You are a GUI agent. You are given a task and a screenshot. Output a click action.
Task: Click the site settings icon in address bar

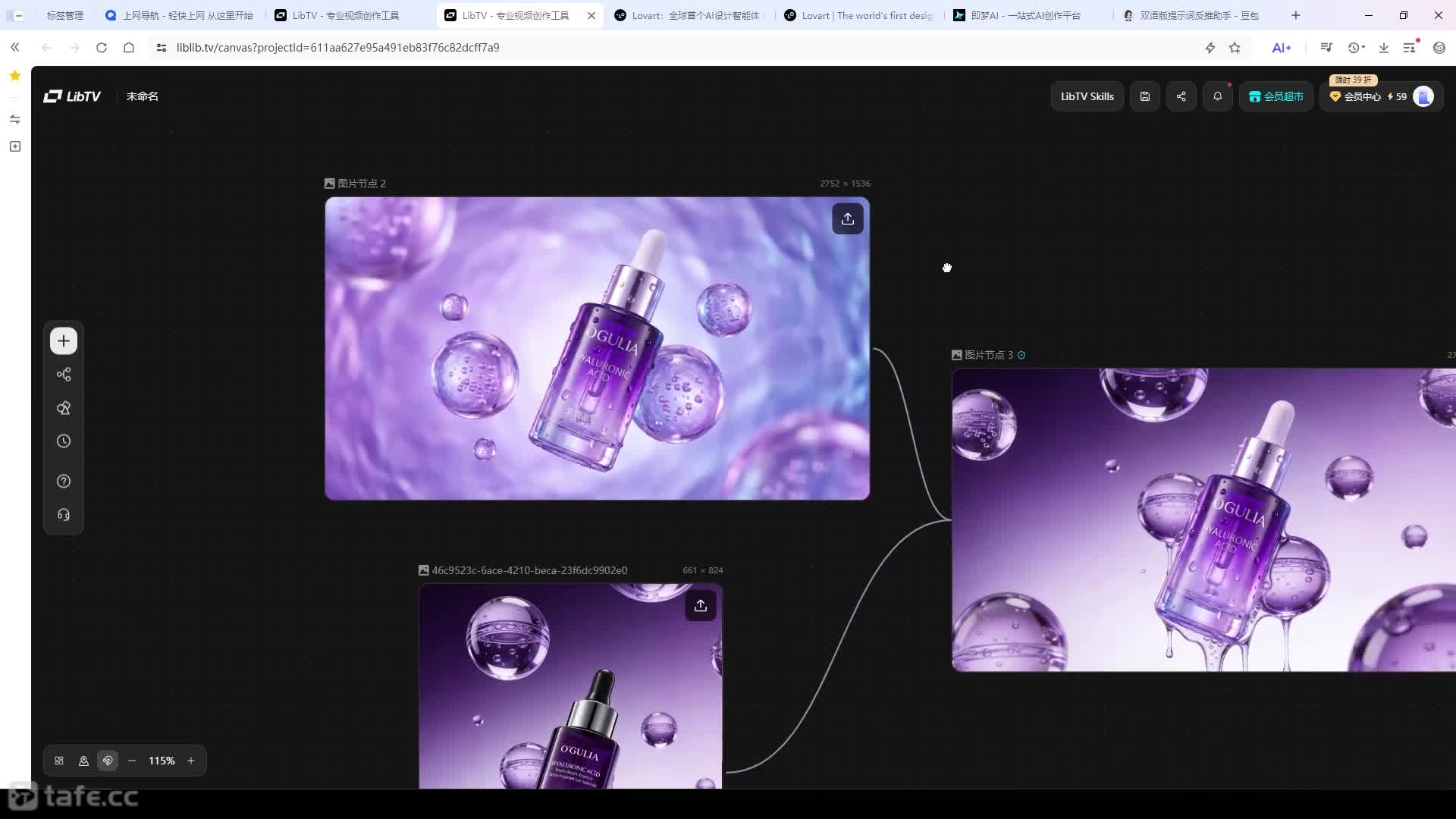point(161,47)
